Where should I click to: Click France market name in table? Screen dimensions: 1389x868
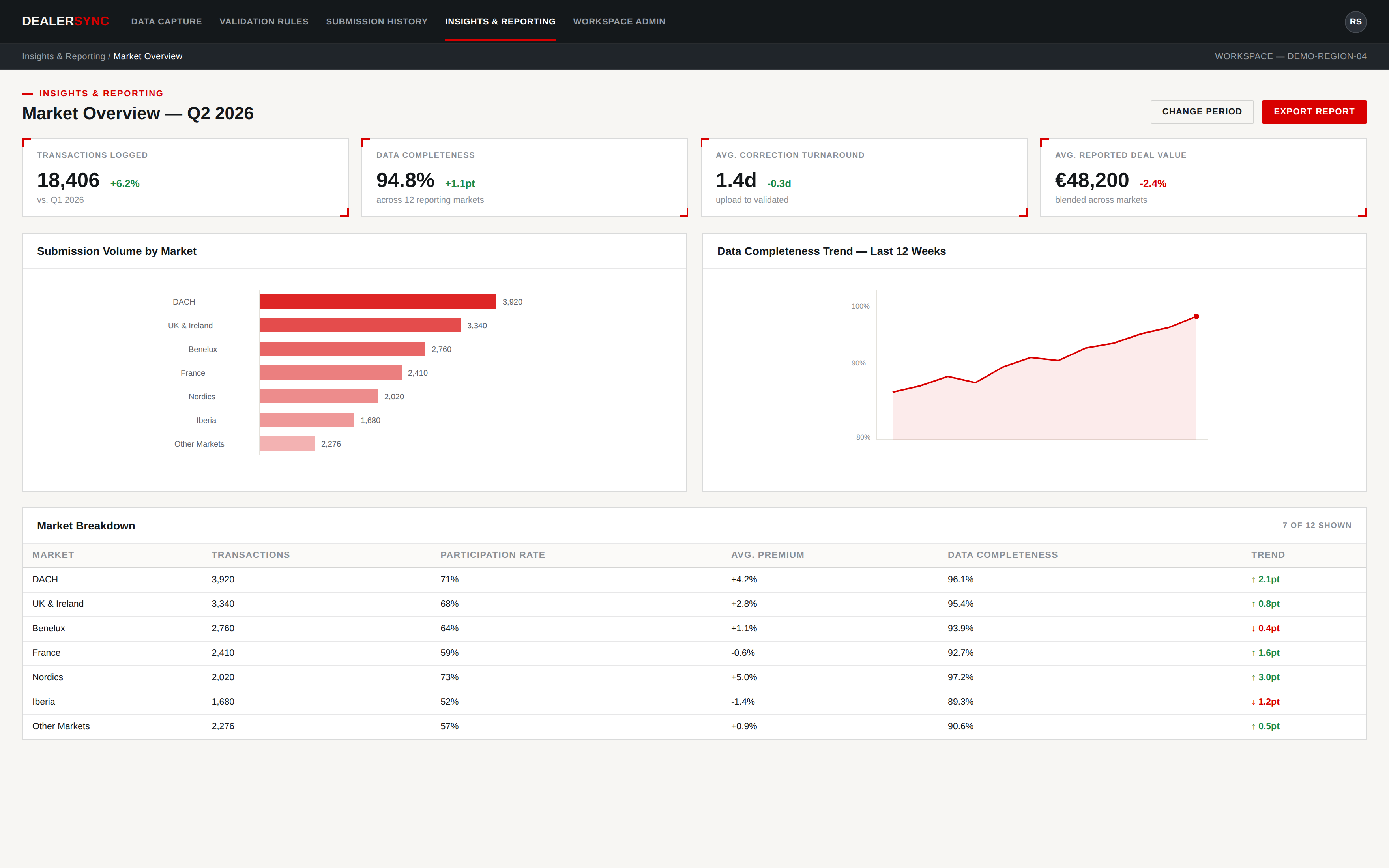click(x=47, y=653)
